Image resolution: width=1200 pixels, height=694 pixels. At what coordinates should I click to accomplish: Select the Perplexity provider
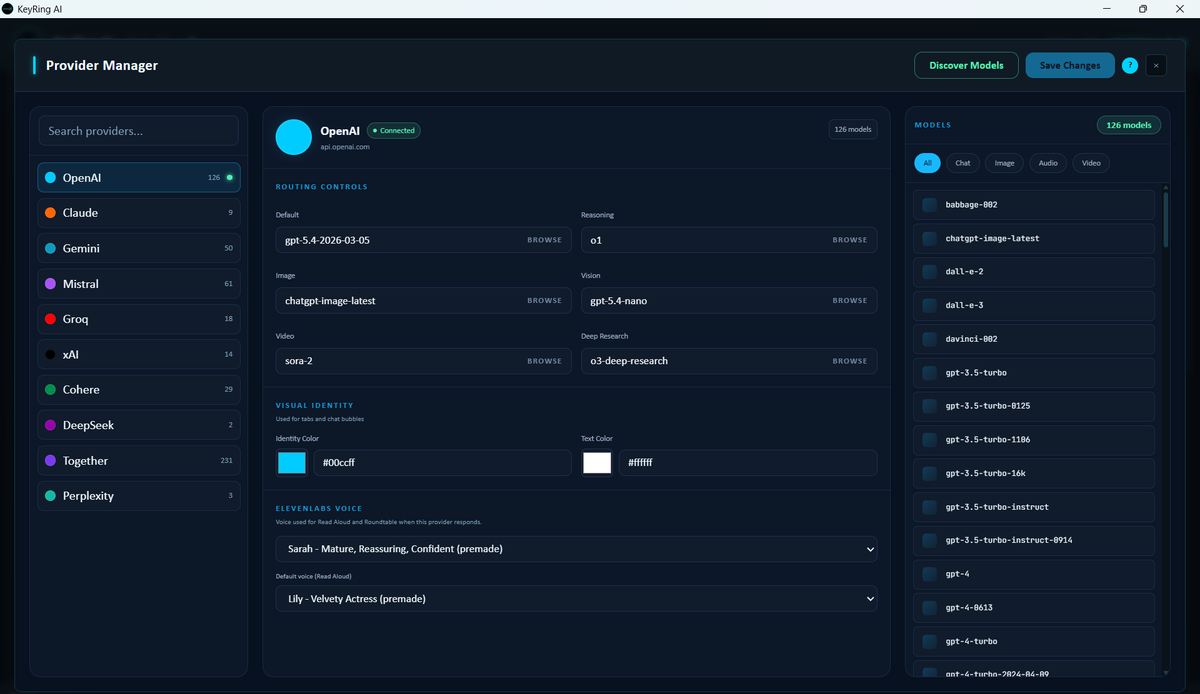tap(139, 496)
